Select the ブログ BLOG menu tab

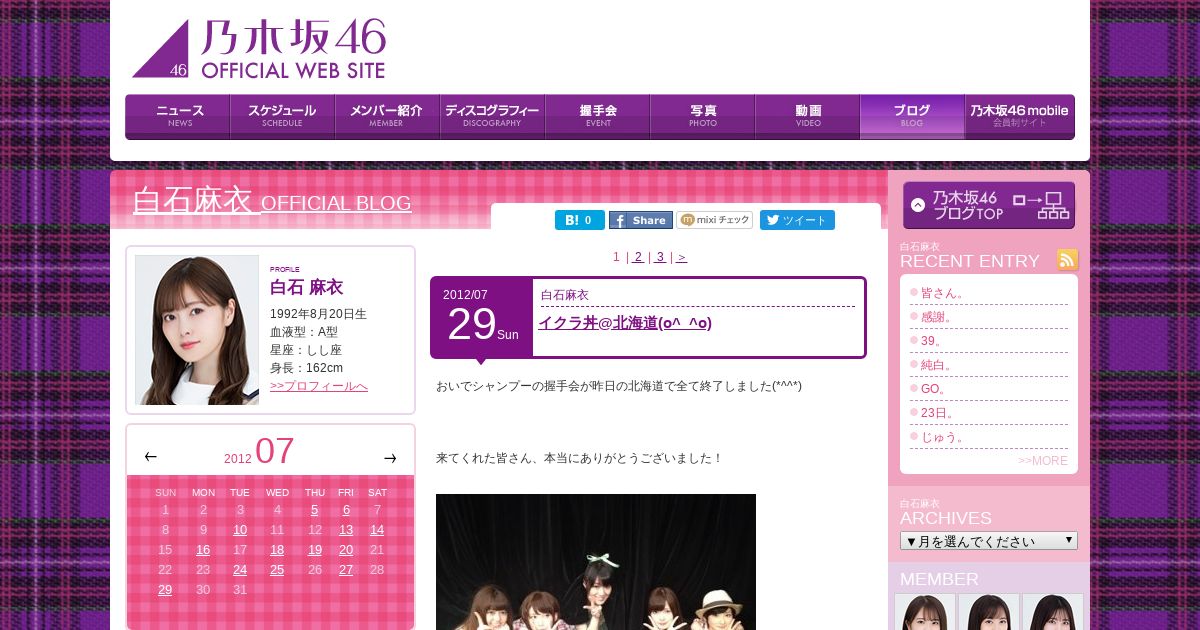(913, 117)
